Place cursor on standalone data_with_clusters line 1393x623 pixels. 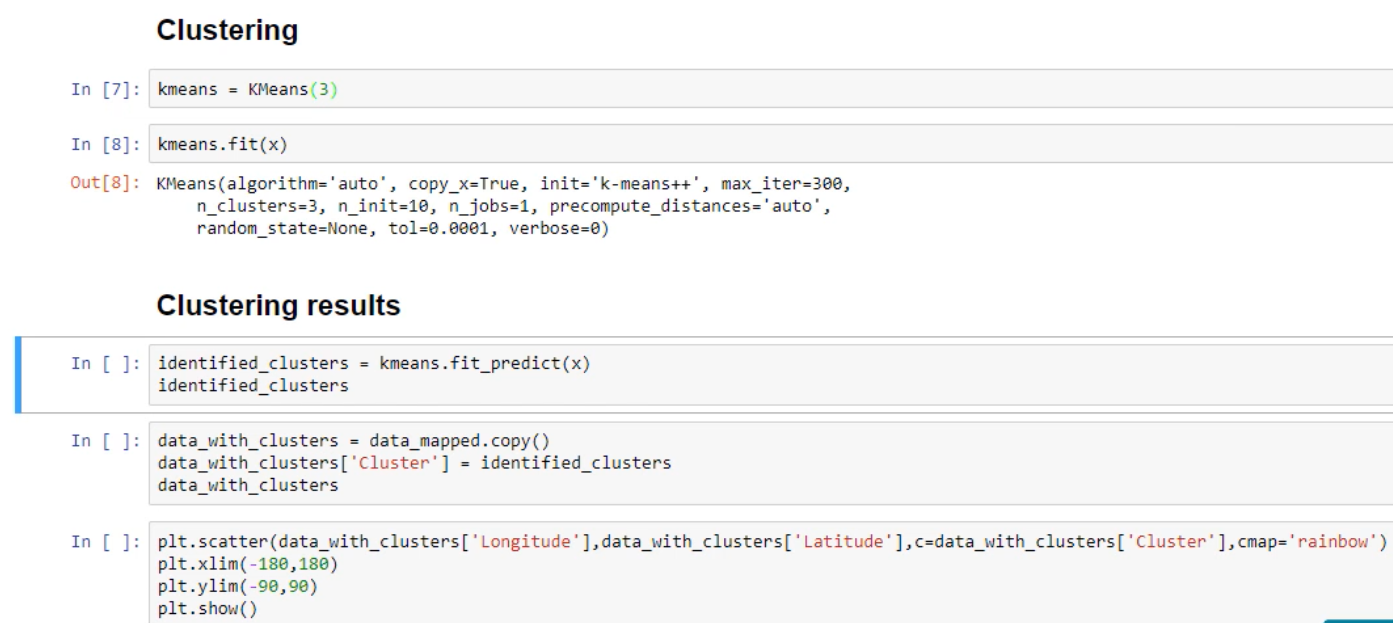(x=249, y=487)
